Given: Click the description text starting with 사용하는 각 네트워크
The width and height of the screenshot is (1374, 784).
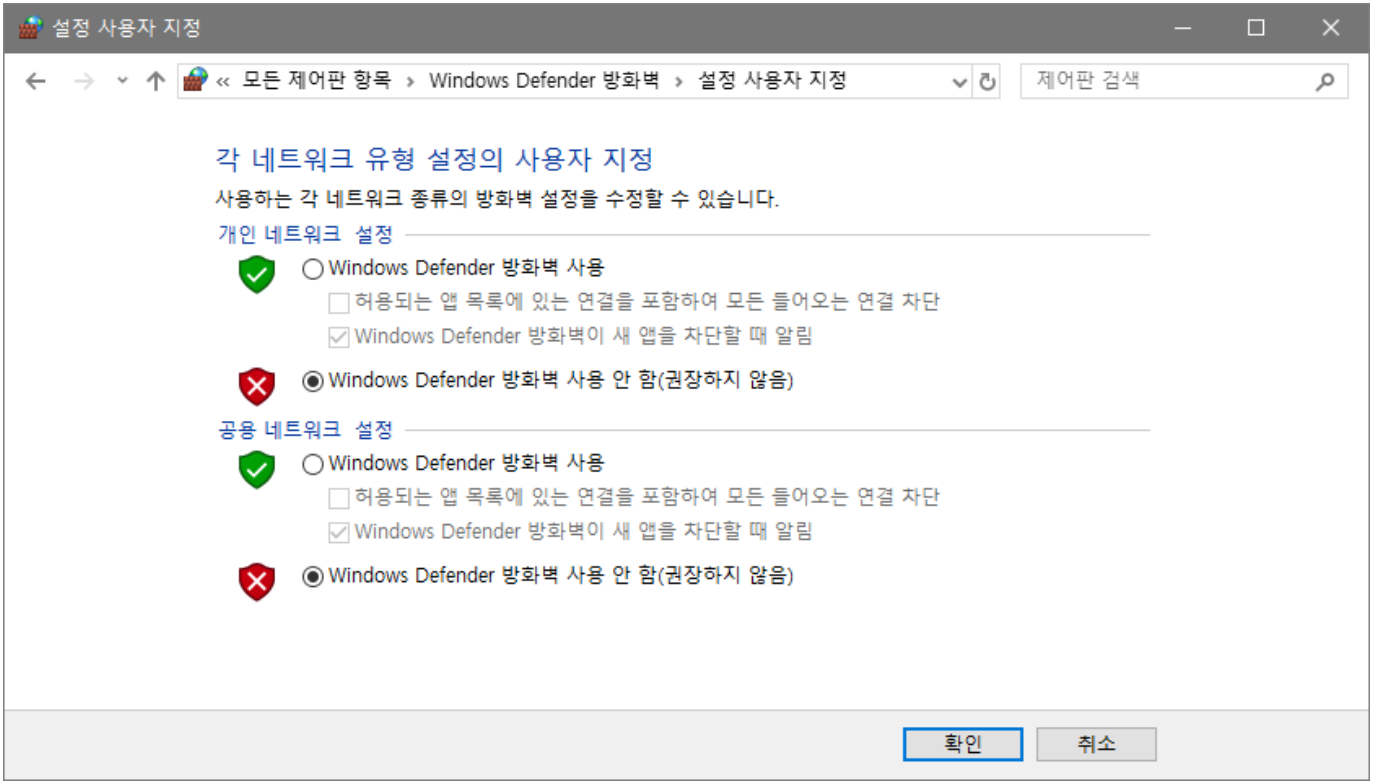Looking at the screenshot, I should click(497, 199).
